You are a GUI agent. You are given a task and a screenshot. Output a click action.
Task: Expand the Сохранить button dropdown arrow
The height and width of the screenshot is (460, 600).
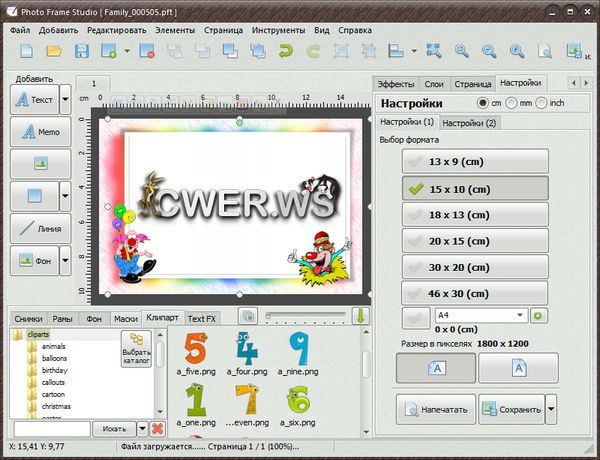click(551, 409)
